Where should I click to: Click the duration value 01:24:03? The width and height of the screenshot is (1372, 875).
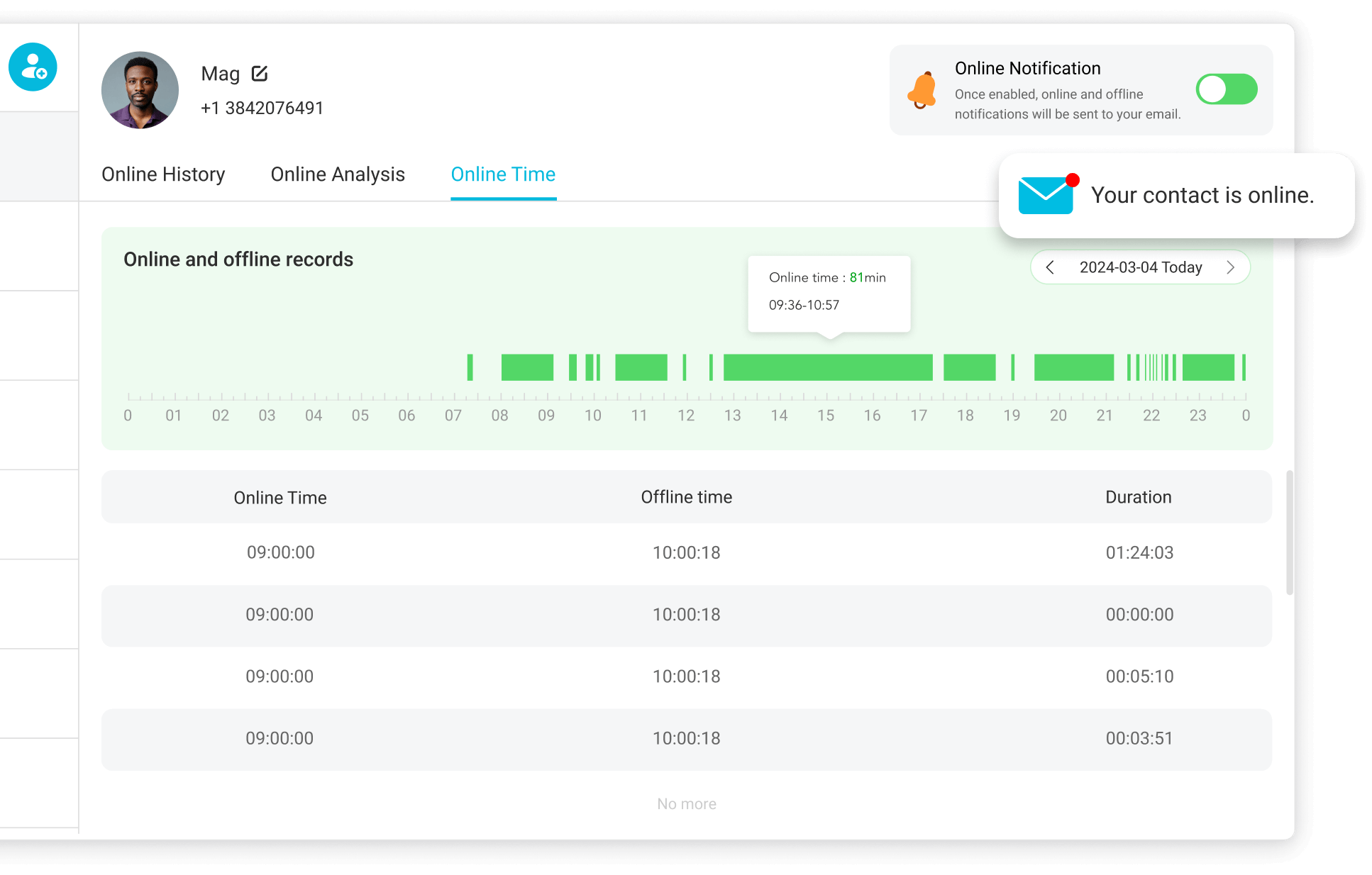1139,552
